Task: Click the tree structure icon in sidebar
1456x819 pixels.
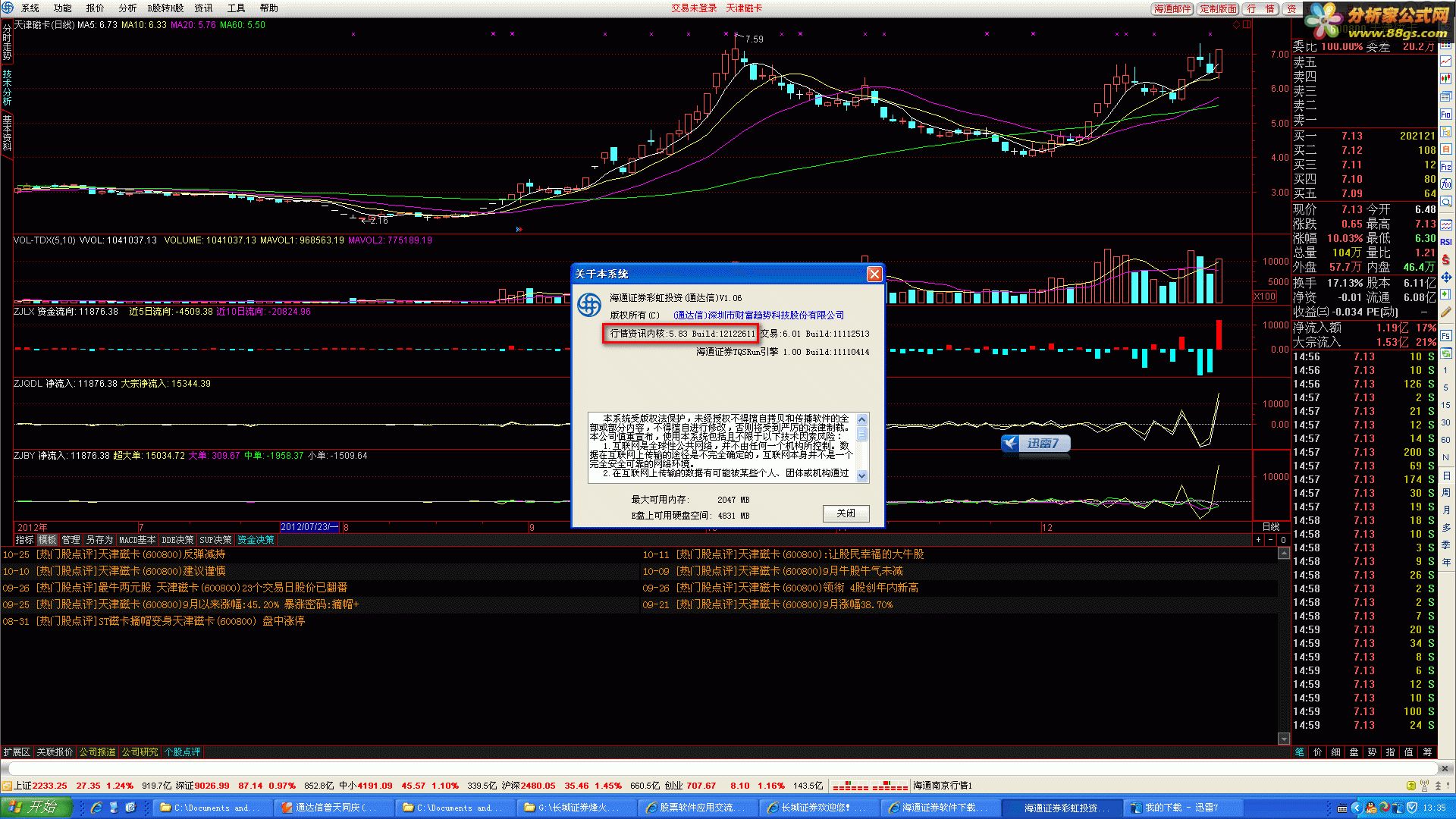Action: click(1446, 132)
